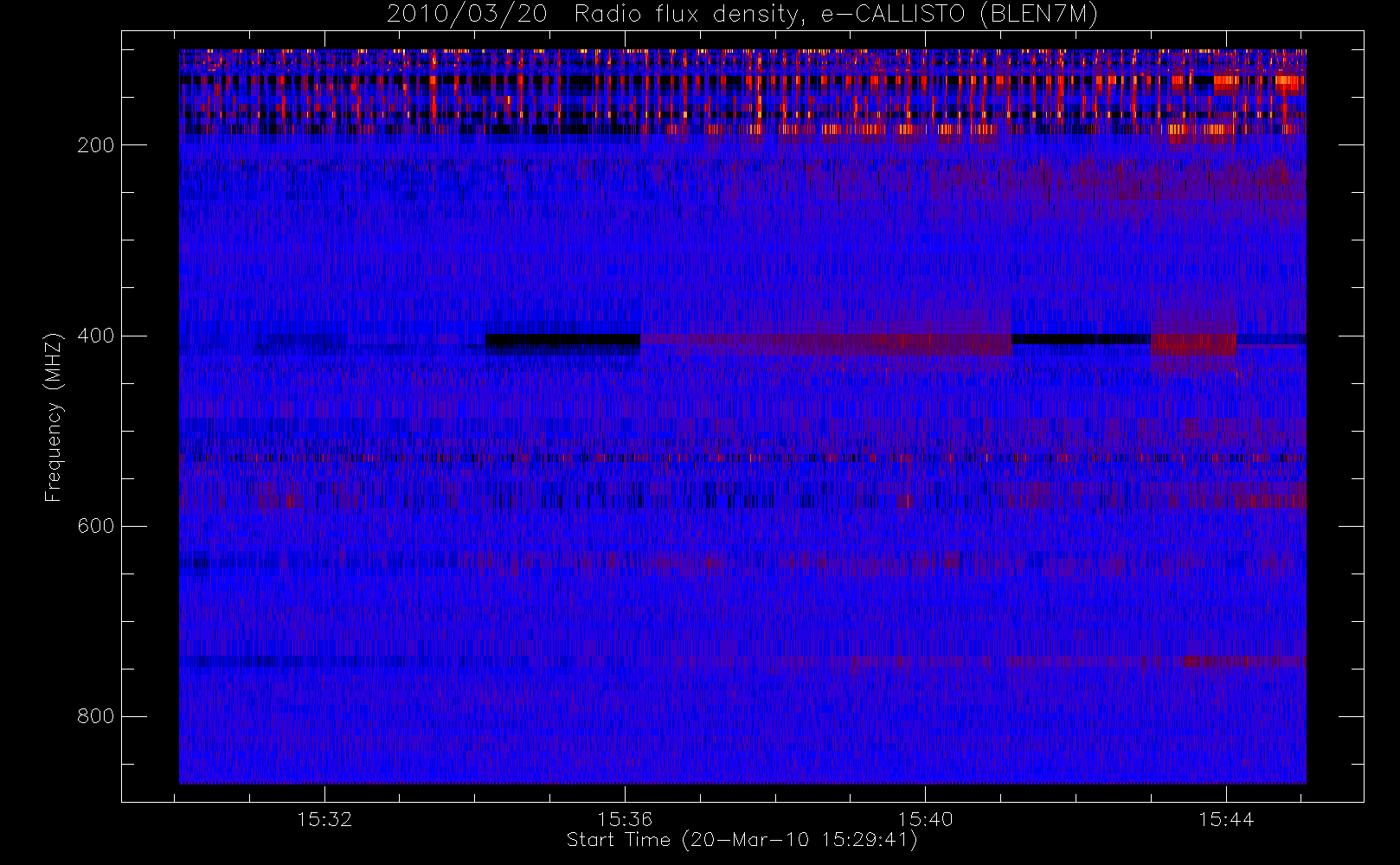This screenshot has height=865, width=1400.
Task: Click the '200' frequency tick label
Action: pos(95,145)
